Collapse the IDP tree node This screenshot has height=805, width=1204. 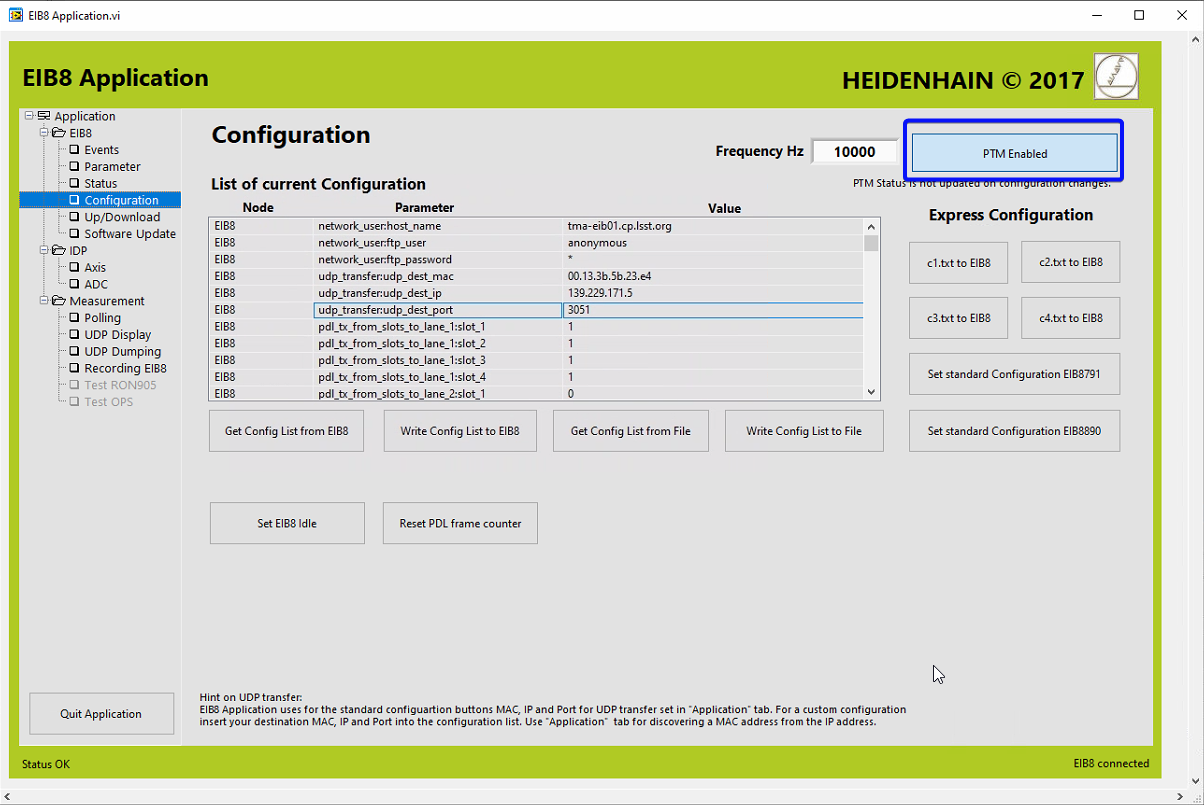point(44,251)
